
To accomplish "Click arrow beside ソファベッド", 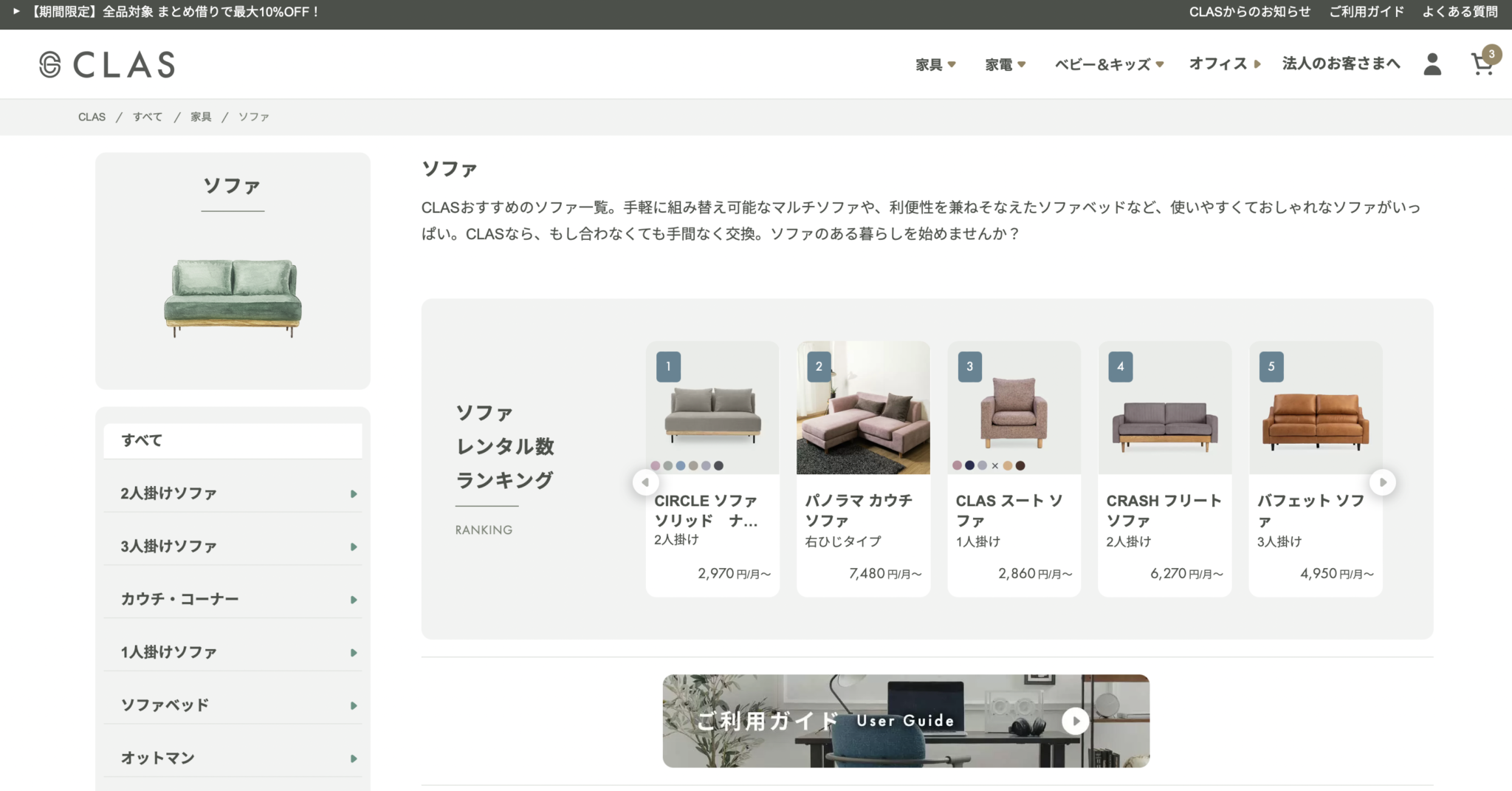I will tap(354, 706).
